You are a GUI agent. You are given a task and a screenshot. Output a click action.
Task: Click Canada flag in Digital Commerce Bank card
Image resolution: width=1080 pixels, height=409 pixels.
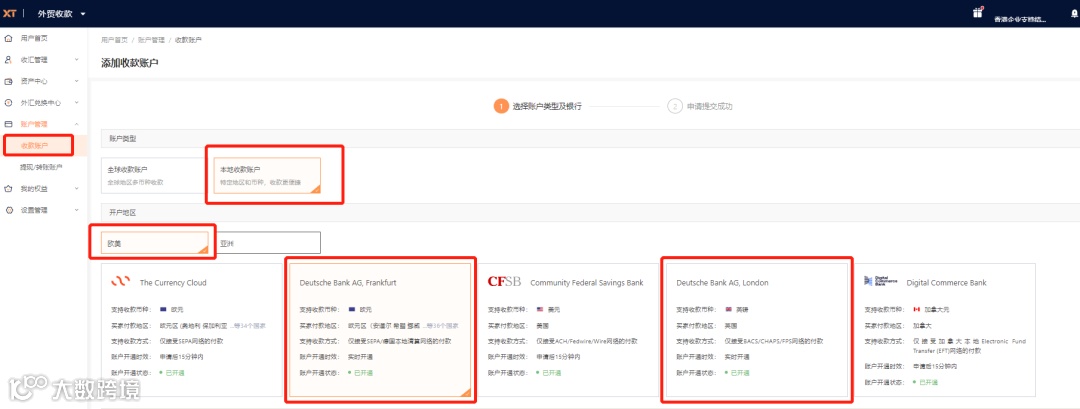917,309
